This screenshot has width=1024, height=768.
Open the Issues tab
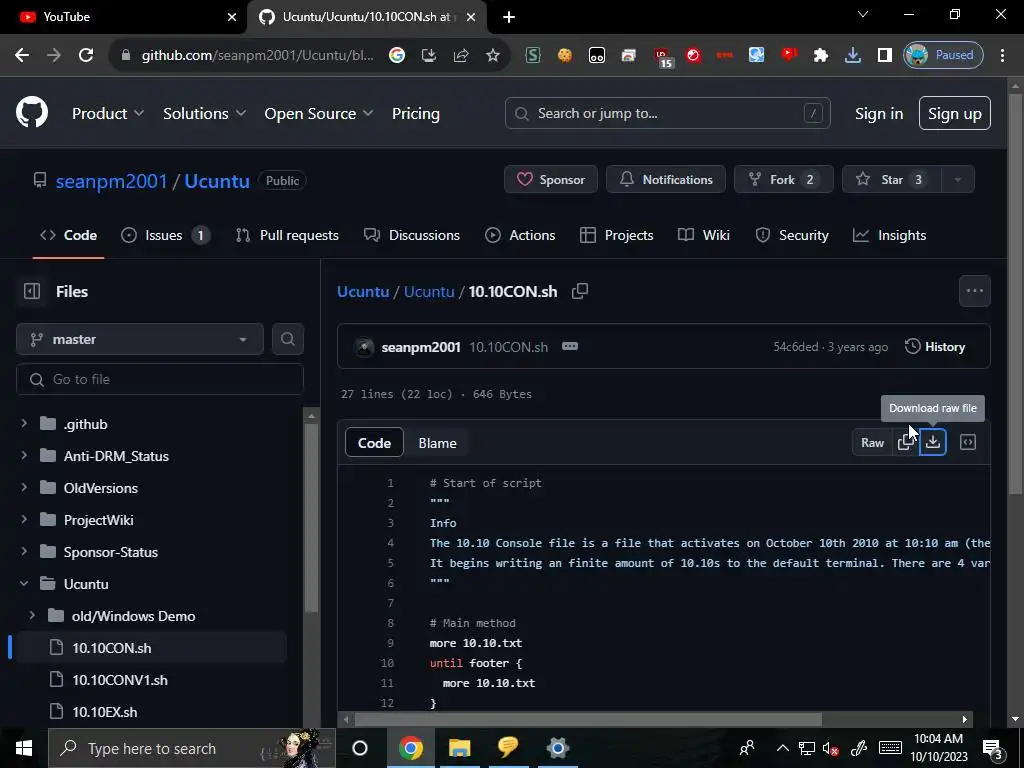166,235
